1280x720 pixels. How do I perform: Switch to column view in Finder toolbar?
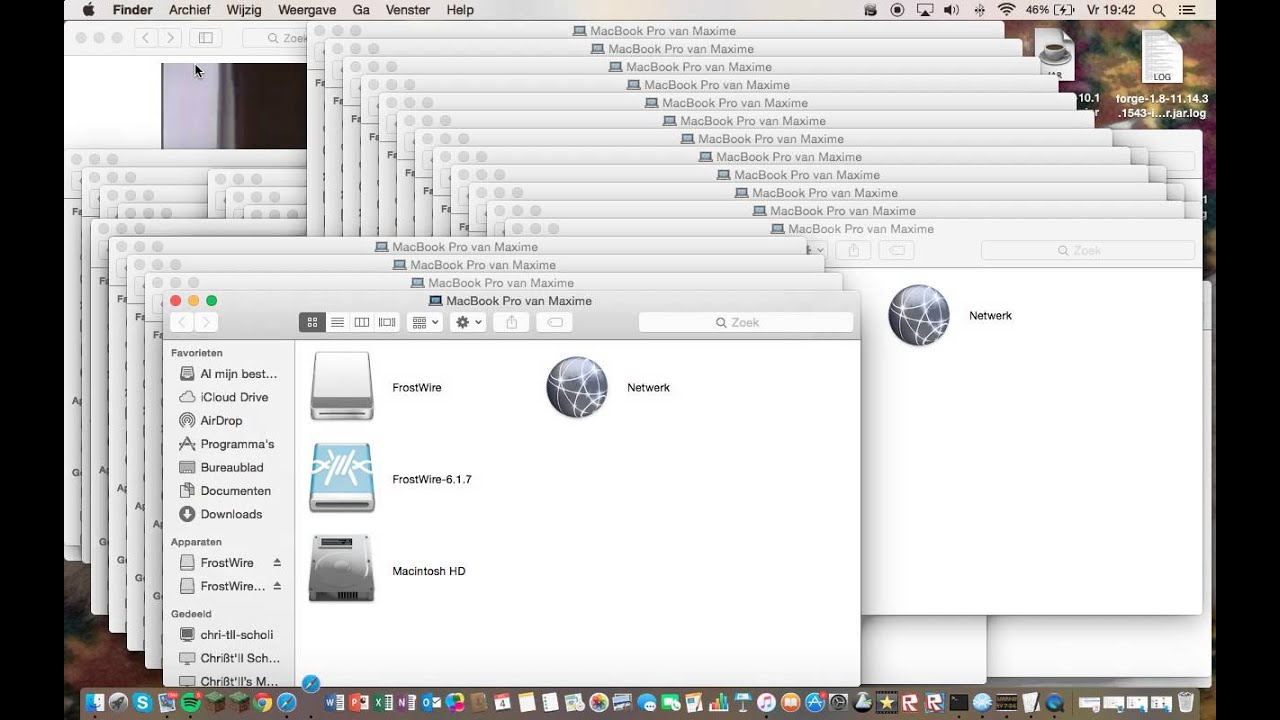(362, 322)
